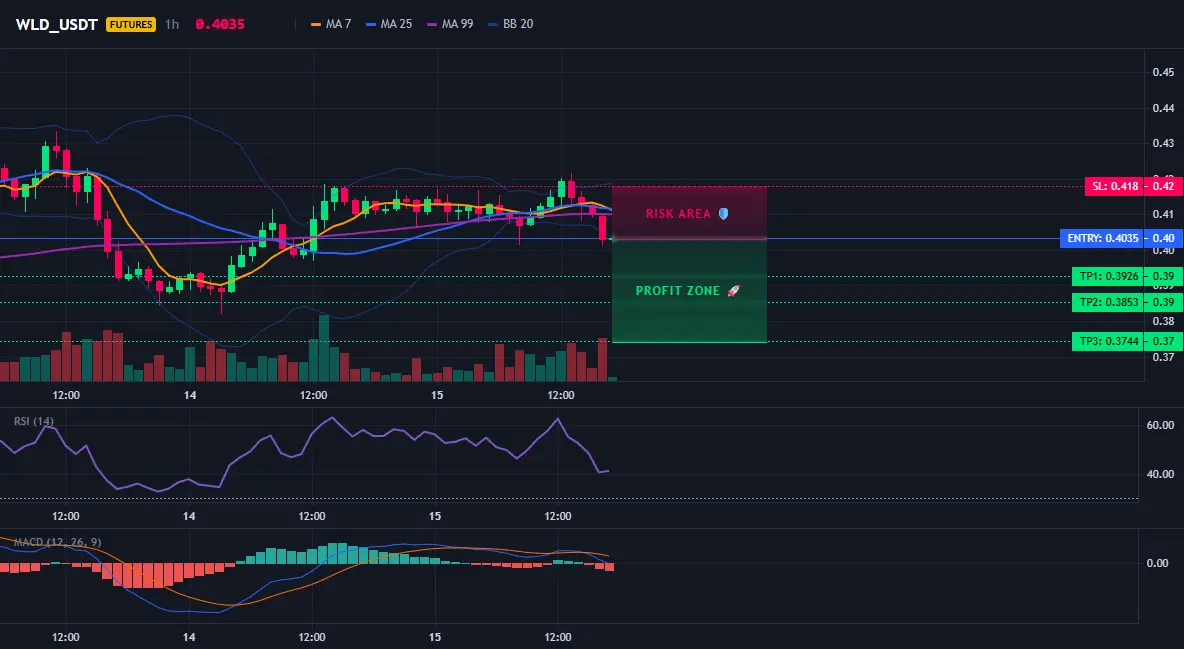Toggle the MA 25 indicator legend text
The width and height of the screenshot is (1184, 649).
point(396,24)
